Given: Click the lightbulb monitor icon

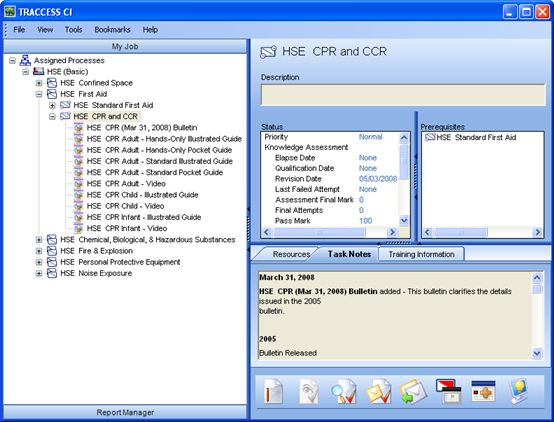Looking at the screenshot, I should (x=519, y=391).
